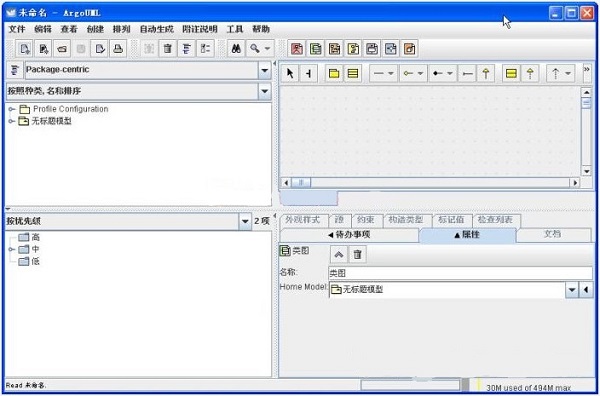Open the Composition tool dropdown arrow
This screenshot has width=600, height=396.
[450, 73]
